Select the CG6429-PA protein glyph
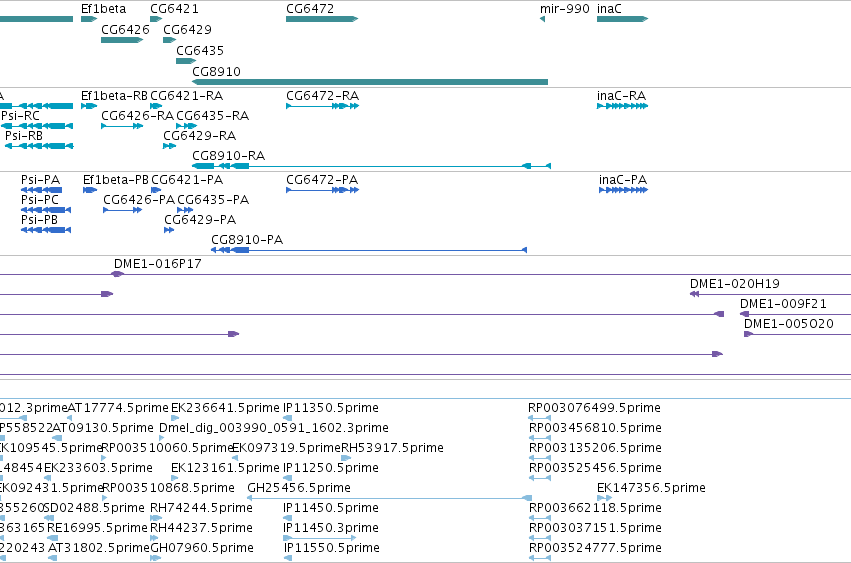Screen dimensions: 851x563 point(169,230)
